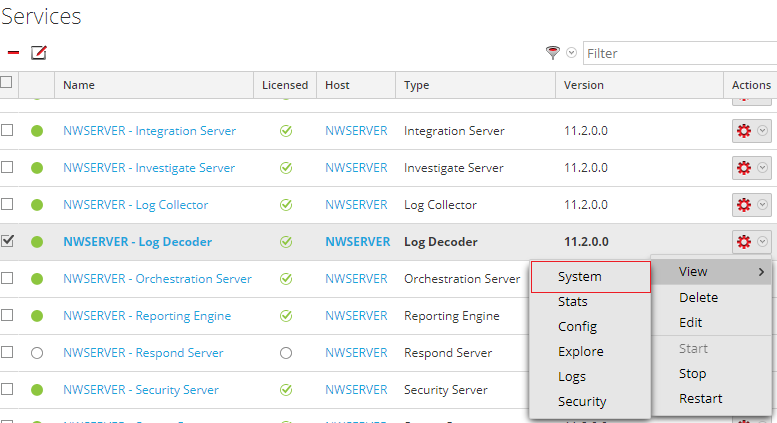Open the NWSERVER - Security Server link
The image size is (777, 423).
140,390
